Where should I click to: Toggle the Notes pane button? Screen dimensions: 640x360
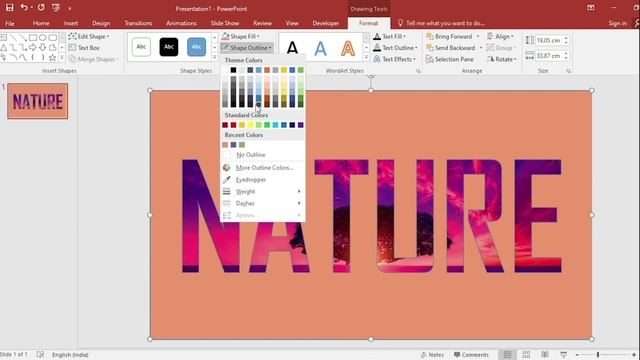tap(432, 355)
